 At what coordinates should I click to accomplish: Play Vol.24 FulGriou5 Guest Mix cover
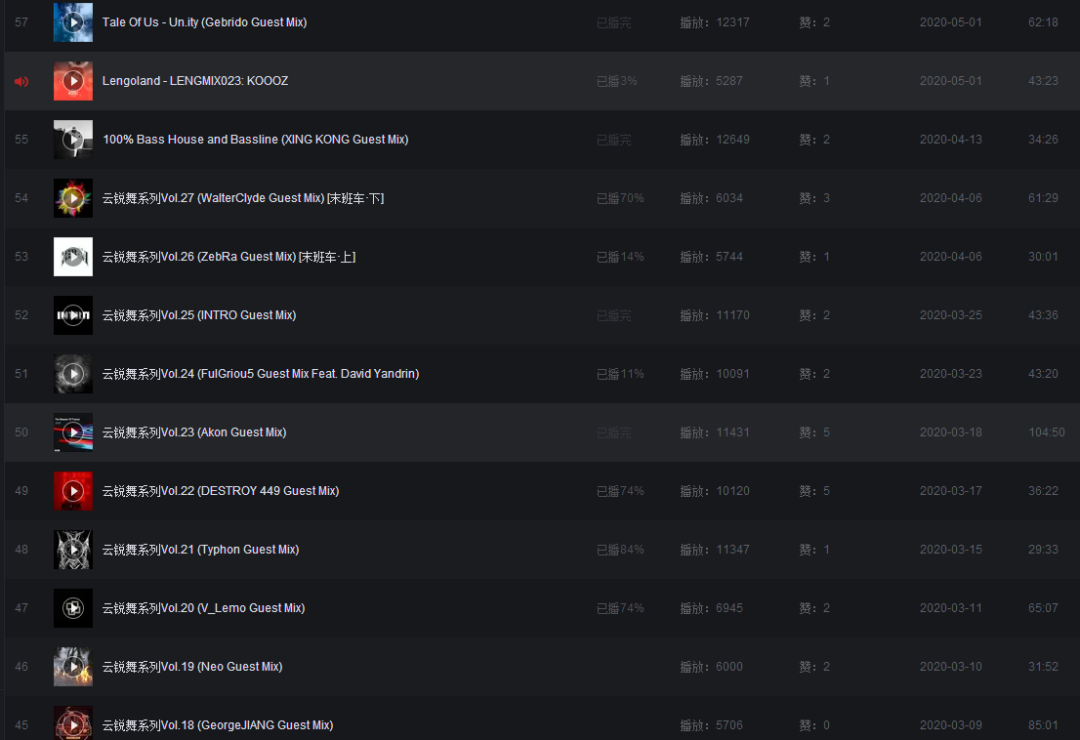tap(73, 374)
